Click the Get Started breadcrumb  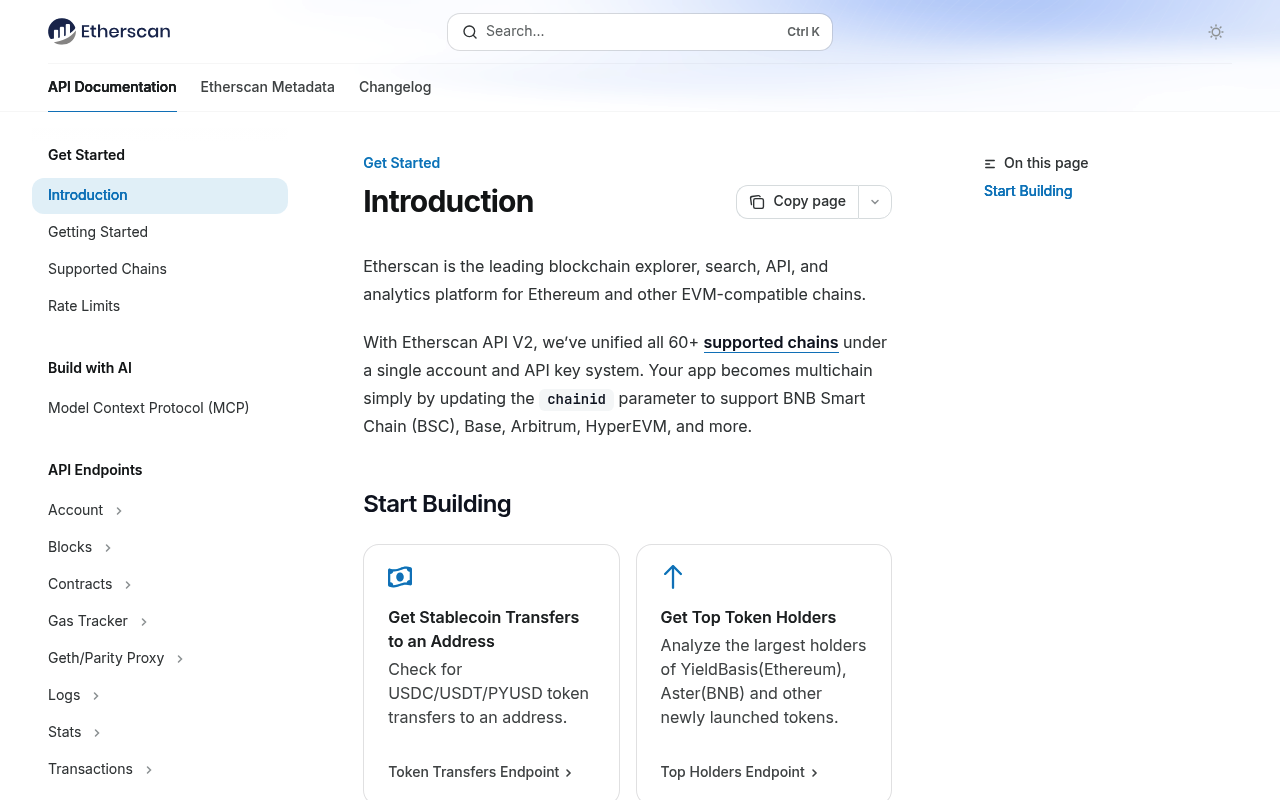coord(401,163)
